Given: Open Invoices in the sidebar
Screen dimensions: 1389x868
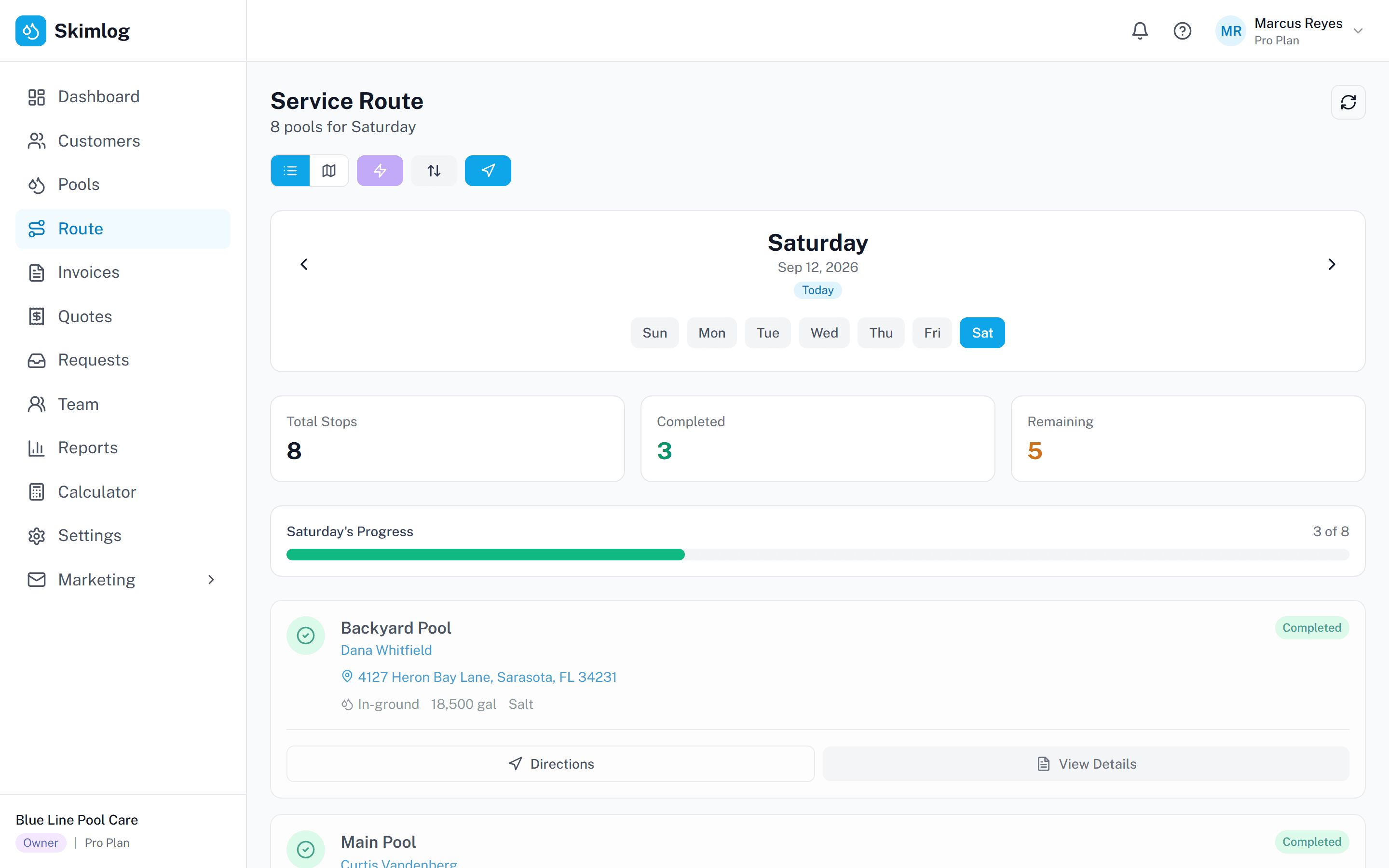Looking at the screenshot, I should tap(123, 272).
